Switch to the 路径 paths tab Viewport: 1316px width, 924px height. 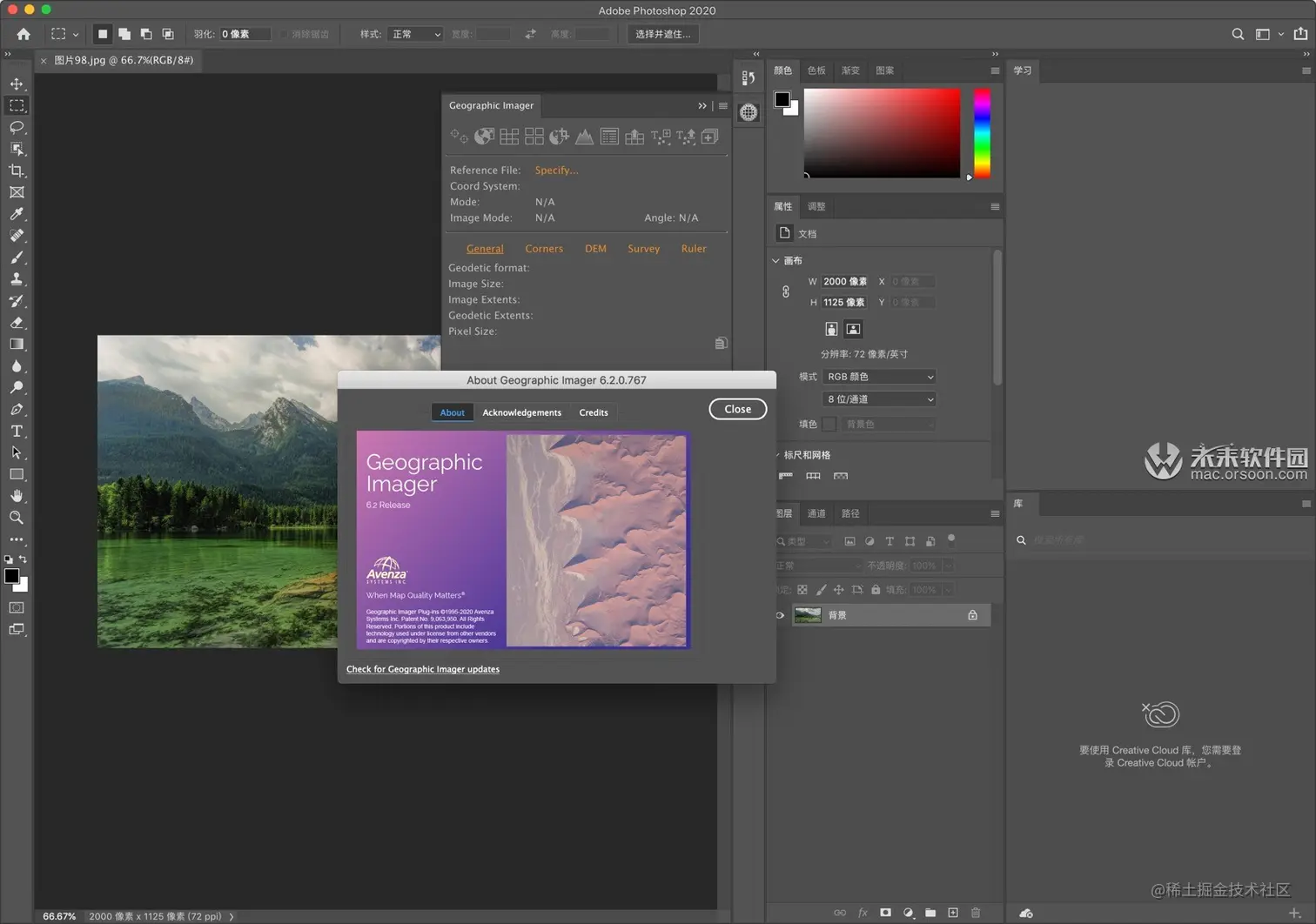(x=850, y=513)
